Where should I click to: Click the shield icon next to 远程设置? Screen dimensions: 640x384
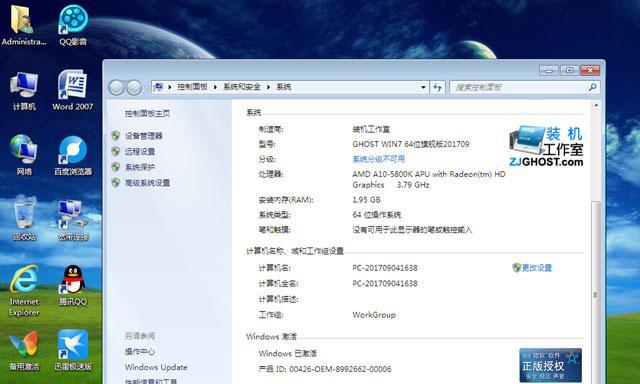116,151
